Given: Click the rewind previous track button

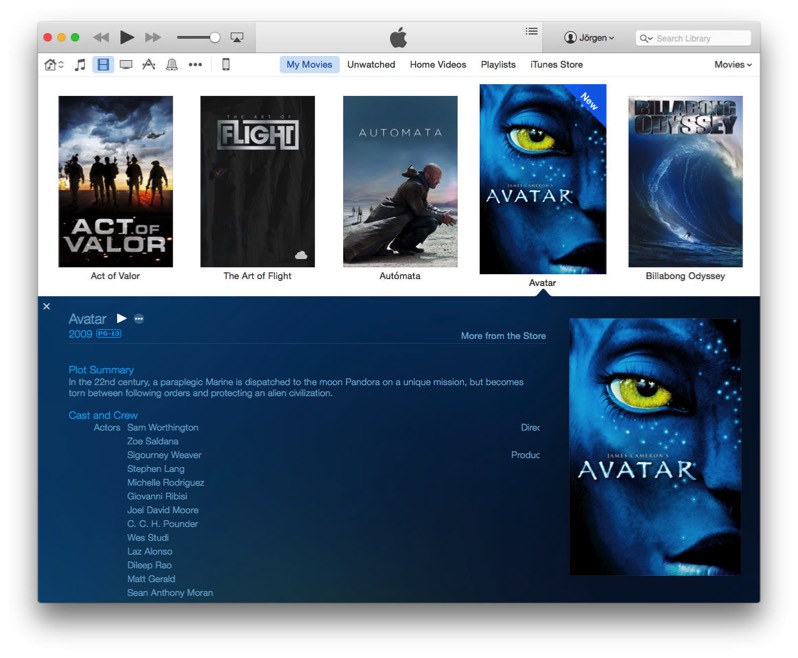Looking at the screenshot, I should 101,37.
